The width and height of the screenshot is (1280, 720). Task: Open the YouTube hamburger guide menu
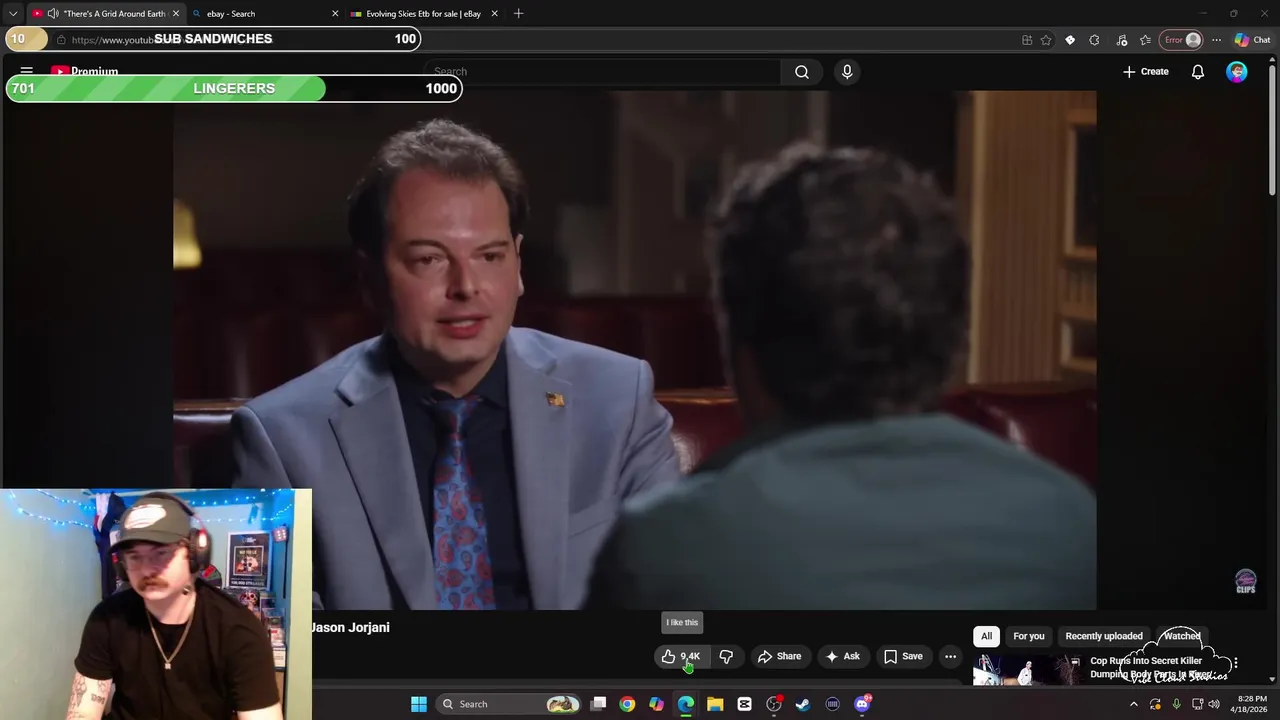[x=27, y=71]
